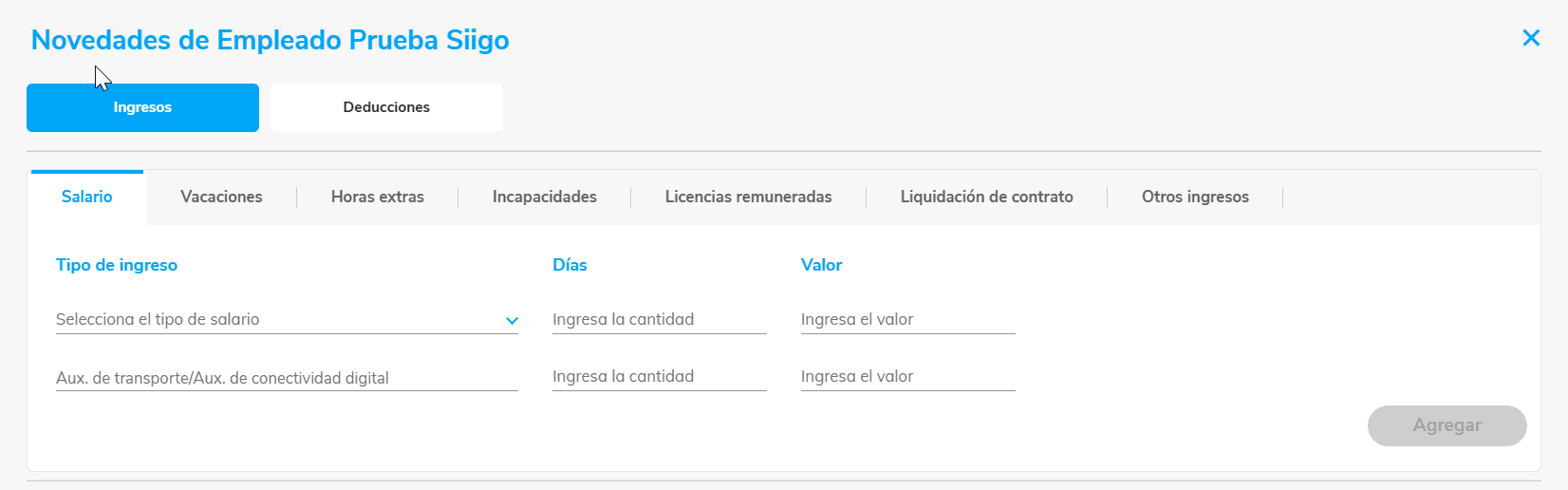Switch to the Ingresos section
Viewport: 1568px width, 490px height.
pos(142,107)
